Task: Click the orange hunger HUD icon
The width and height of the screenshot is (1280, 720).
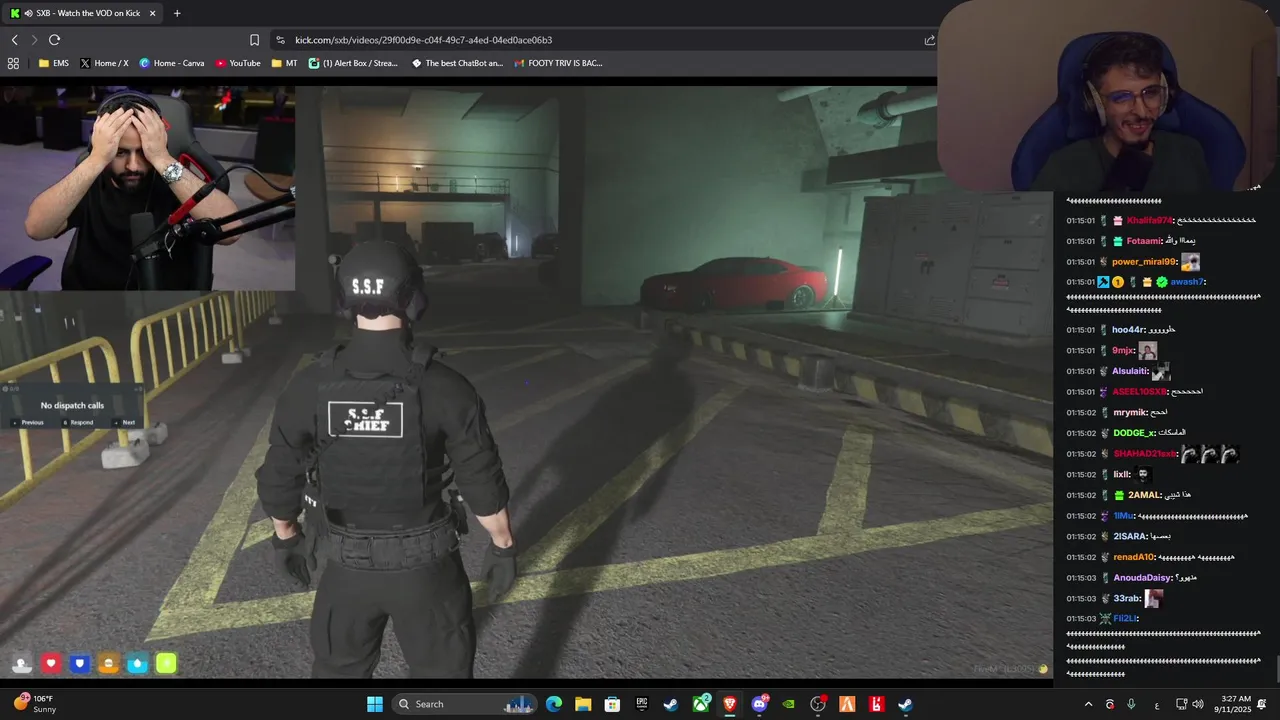Action: click(x=109, y=663)
